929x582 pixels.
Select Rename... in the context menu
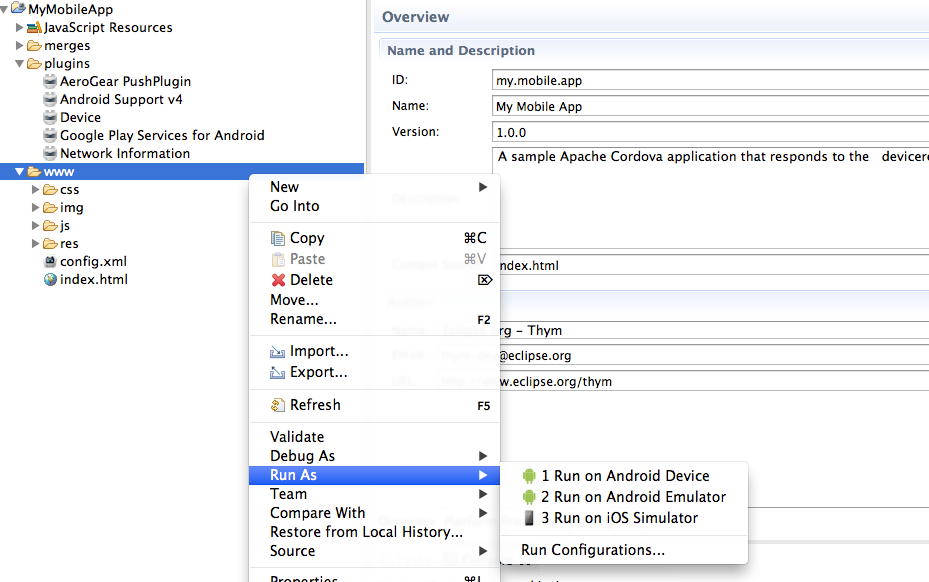(x=374, y=319)
